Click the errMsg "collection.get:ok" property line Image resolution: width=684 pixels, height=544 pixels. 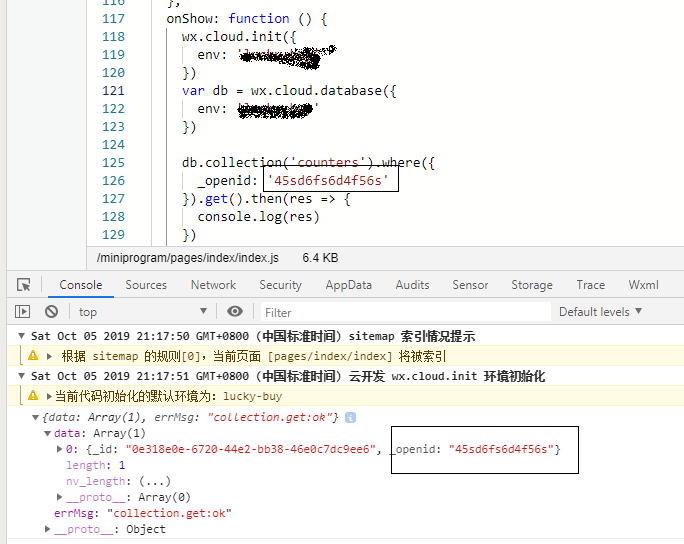(x=143, y=513)
